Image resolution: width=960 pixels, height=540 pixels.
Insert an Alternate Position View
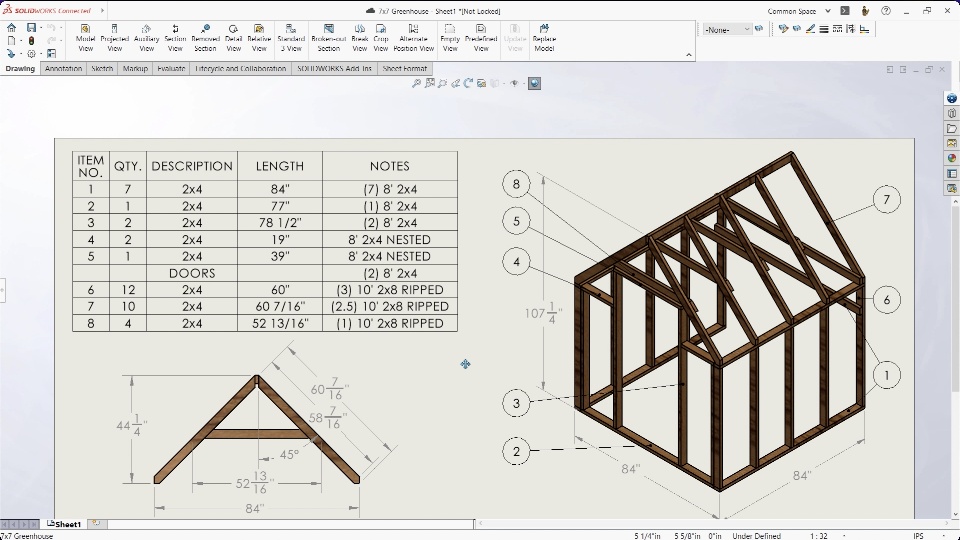coord(414,38)
